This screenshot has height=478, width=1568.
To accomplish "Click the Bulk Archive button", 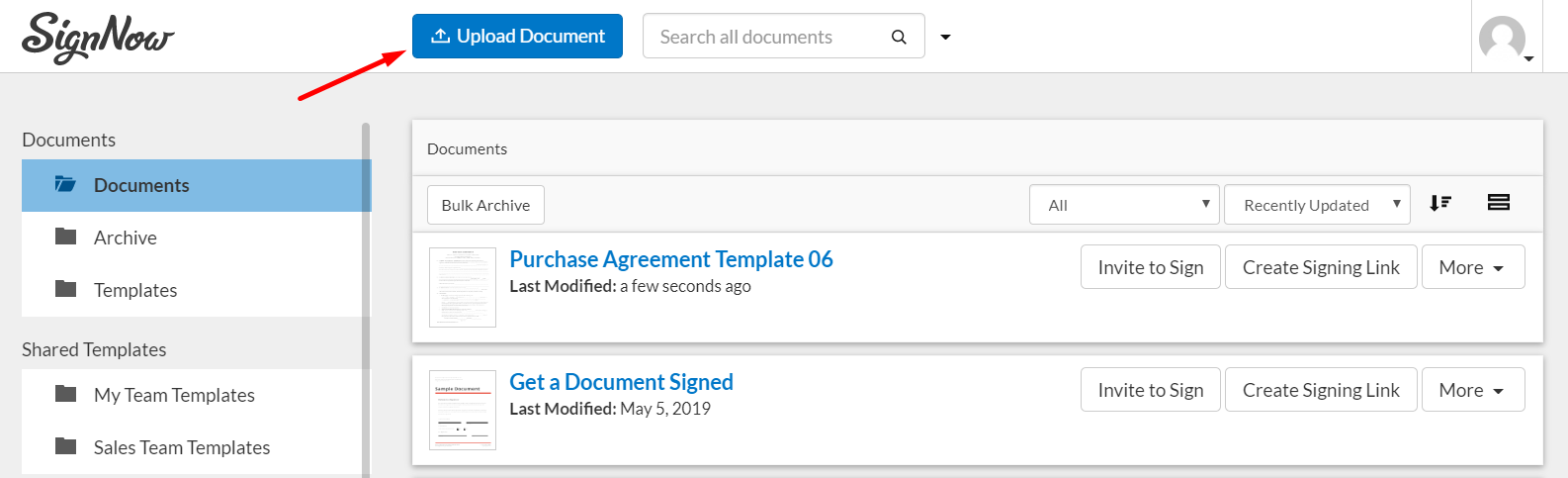I will click(485, 205).
